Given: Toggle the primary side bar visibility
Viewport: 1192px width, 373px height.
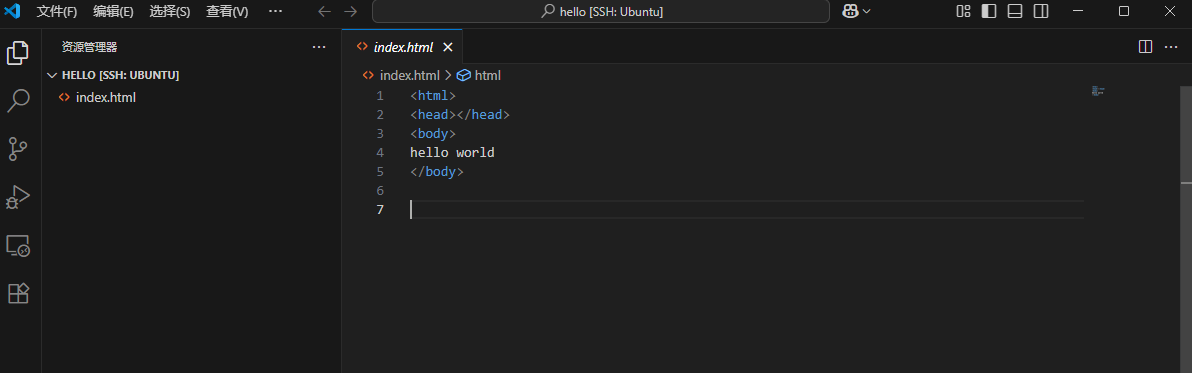Looking at the screenshot, I should coord(989,11).
